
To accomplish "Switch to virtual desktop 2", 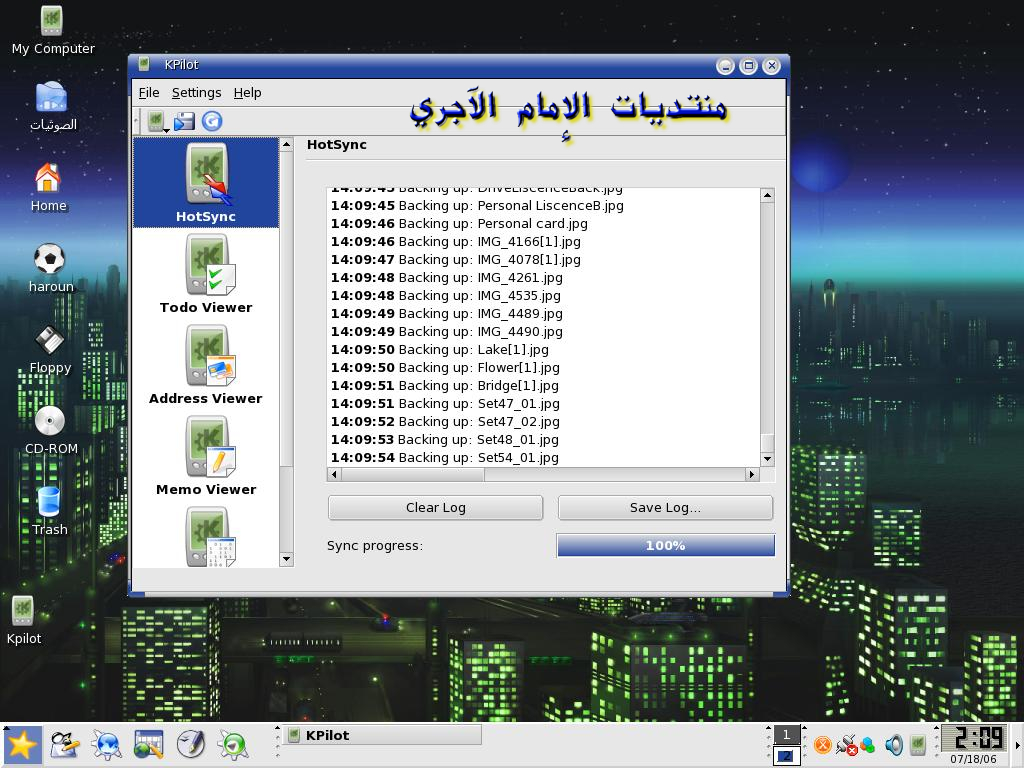I will [x=786, y=756].
